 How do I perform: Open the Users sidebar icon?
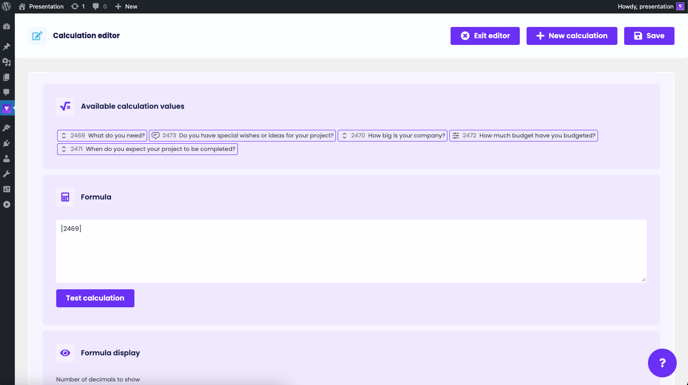point(7,158)
